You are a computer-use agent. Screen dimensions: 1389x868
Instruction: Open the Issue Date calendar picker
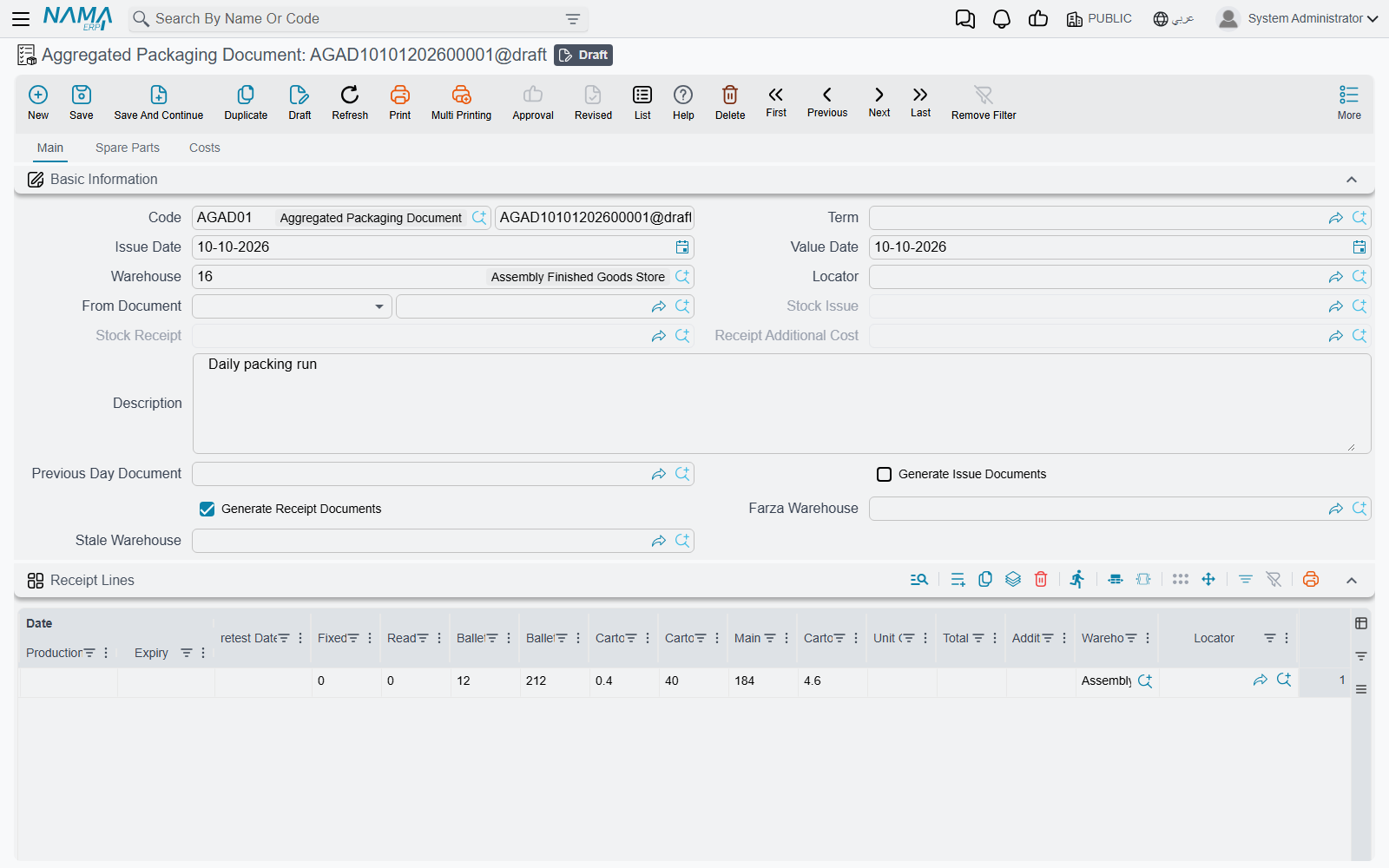[682, 247]
